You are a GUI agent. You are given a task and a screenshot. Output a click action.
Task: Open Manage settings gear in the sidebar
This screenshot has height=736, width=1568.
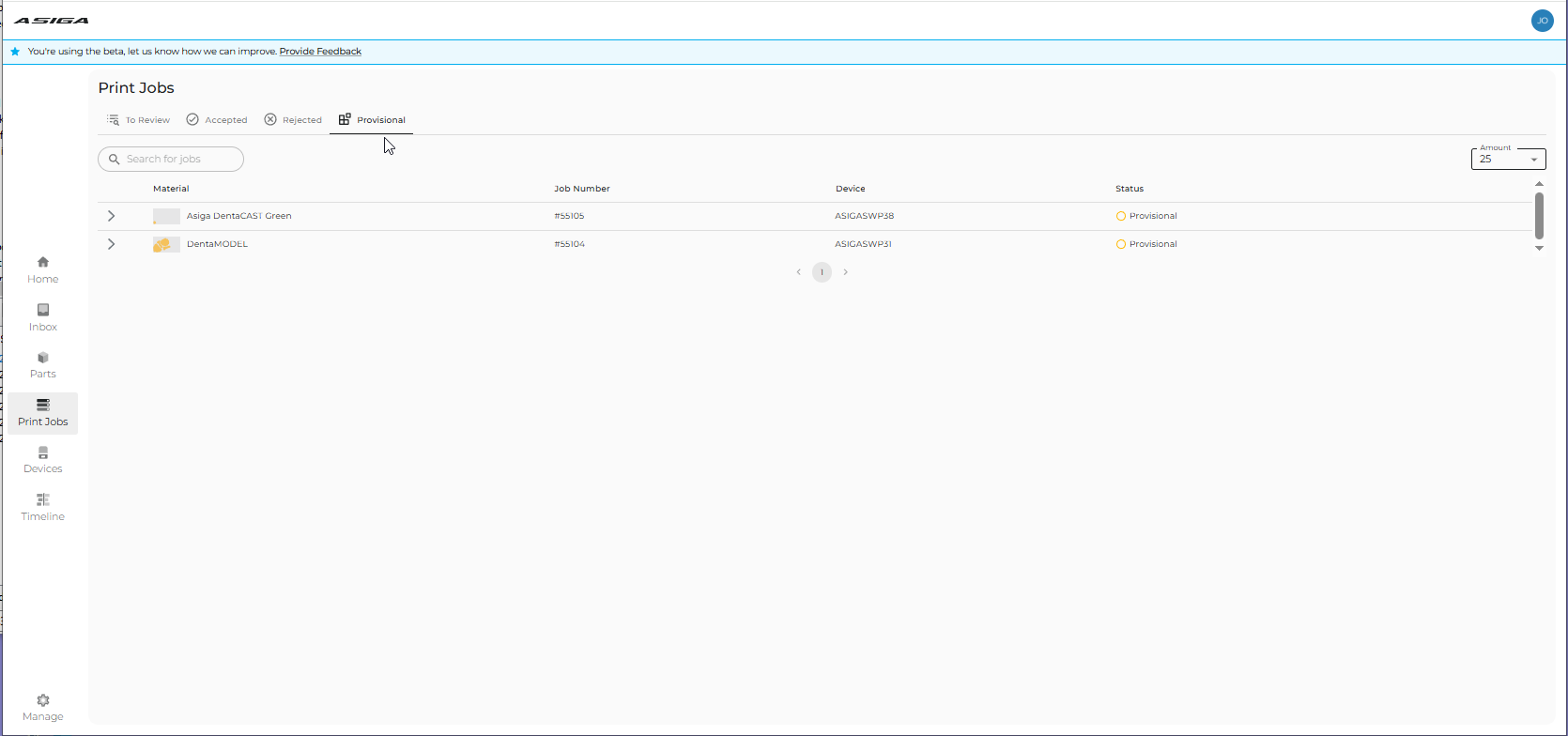pos(42,708)
